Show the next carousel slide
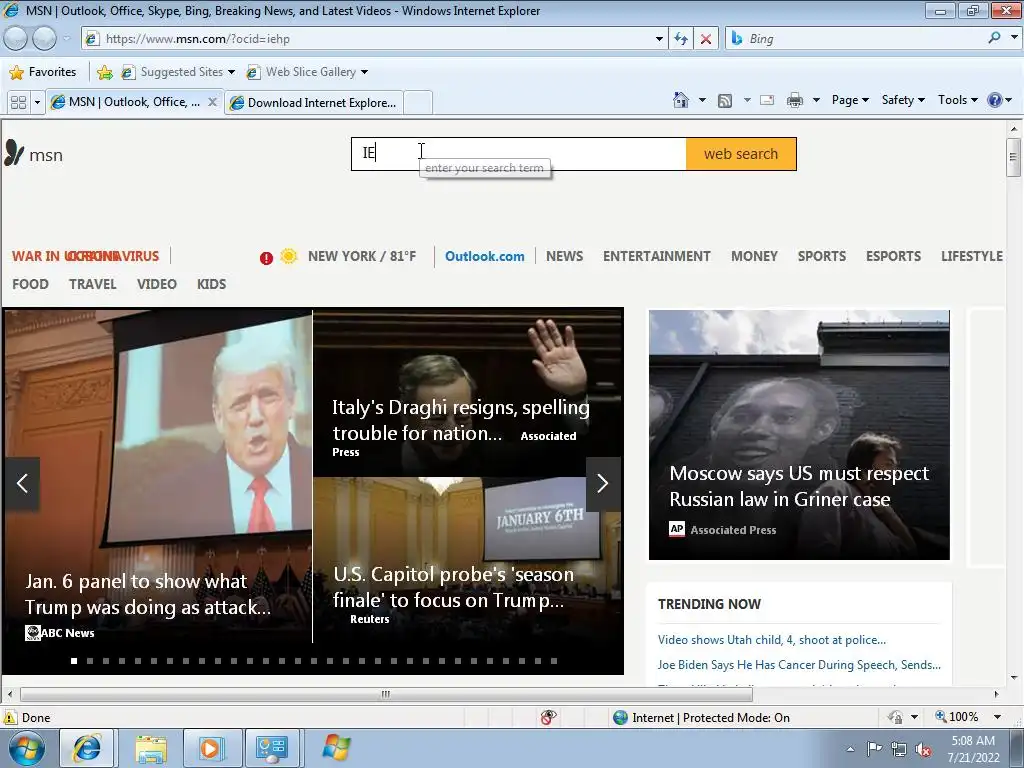The image size is (1024, 768). tap(603, 483)
